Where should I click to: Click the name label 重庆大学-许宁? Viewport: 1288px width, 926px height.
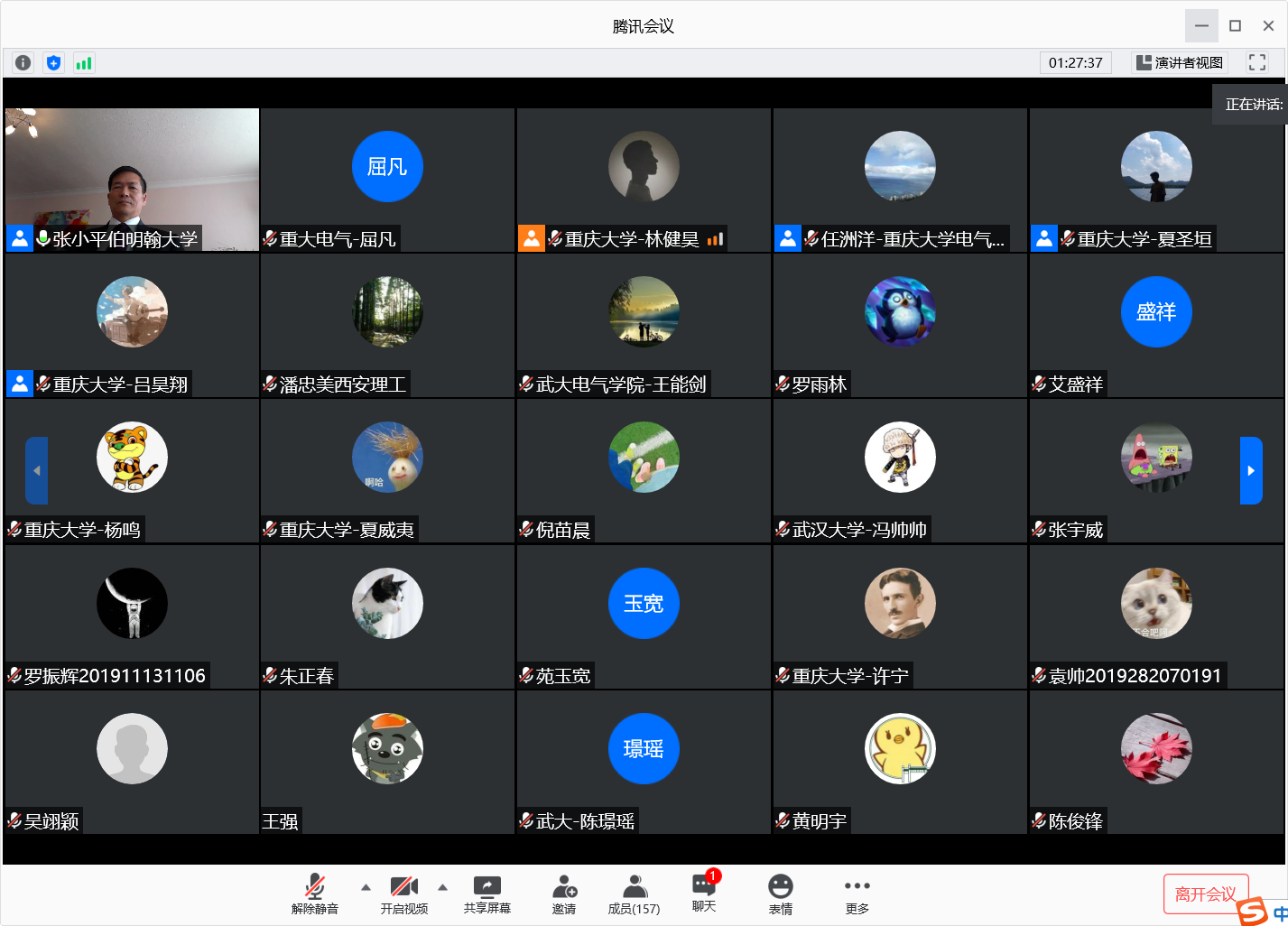tap(850, 676)
